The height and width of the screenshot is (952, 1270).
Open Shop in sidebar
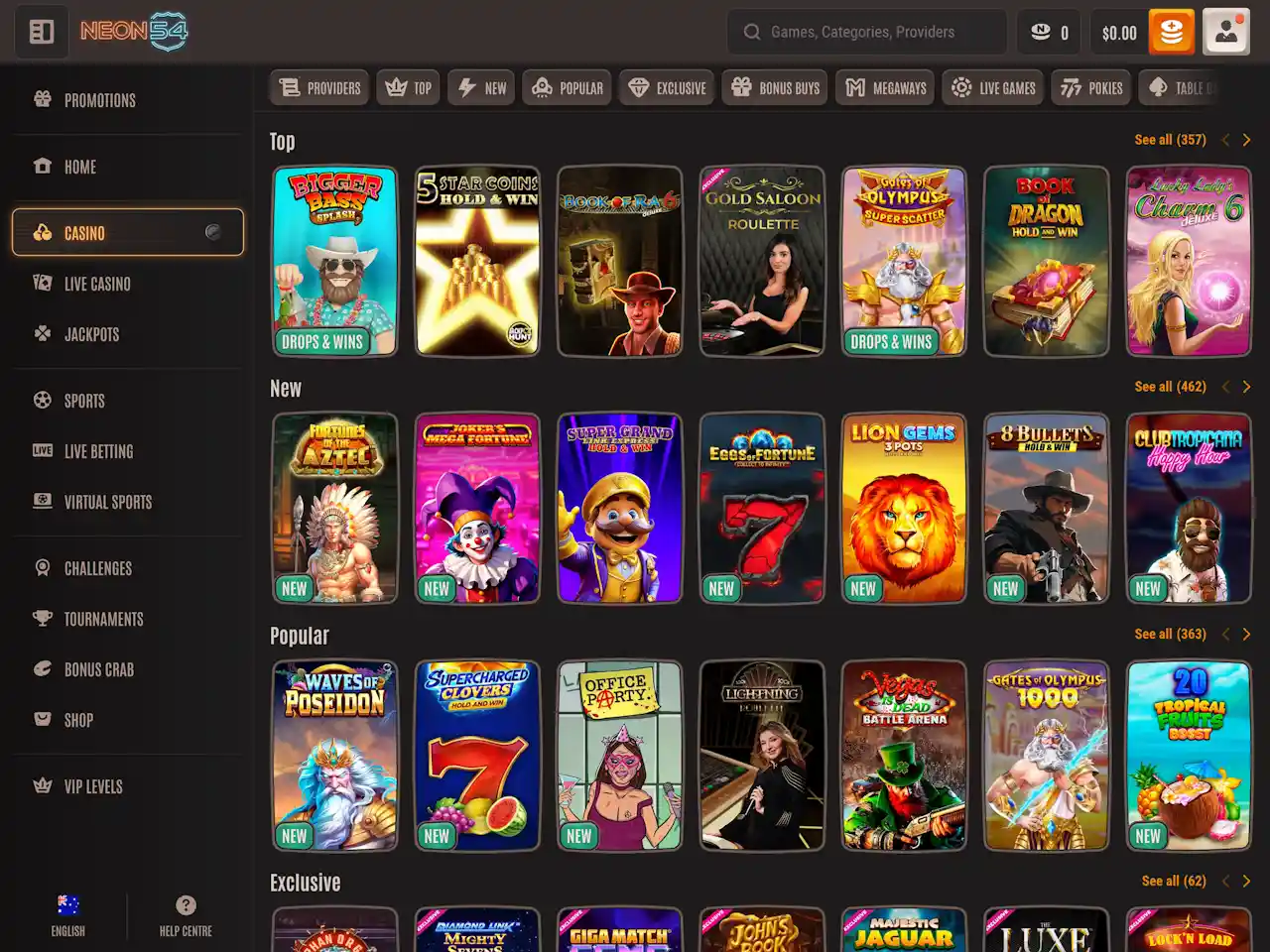point(127,720)
